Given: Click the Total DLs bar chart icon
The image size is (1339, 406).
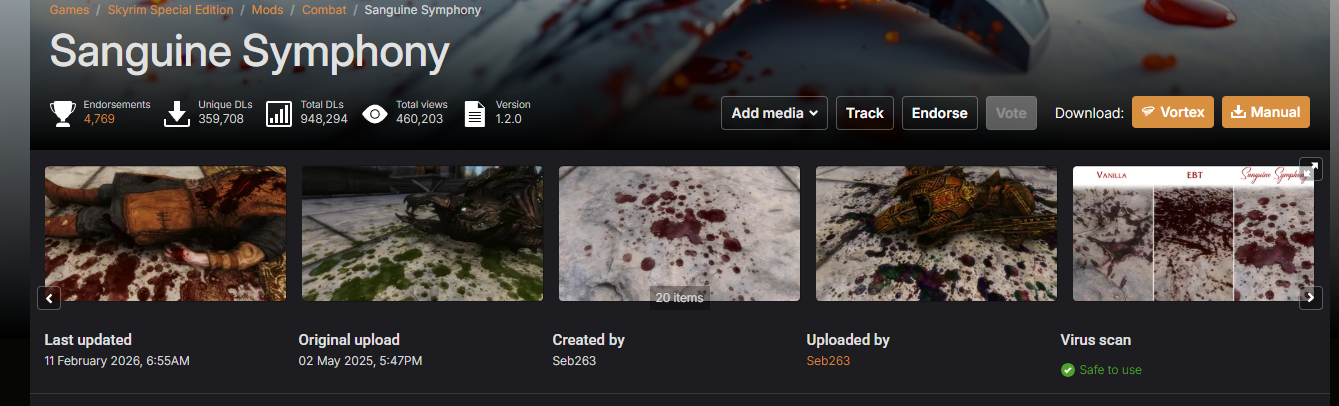Looking at the screenshot, I should pyautogui.click(x=279, y=113).
